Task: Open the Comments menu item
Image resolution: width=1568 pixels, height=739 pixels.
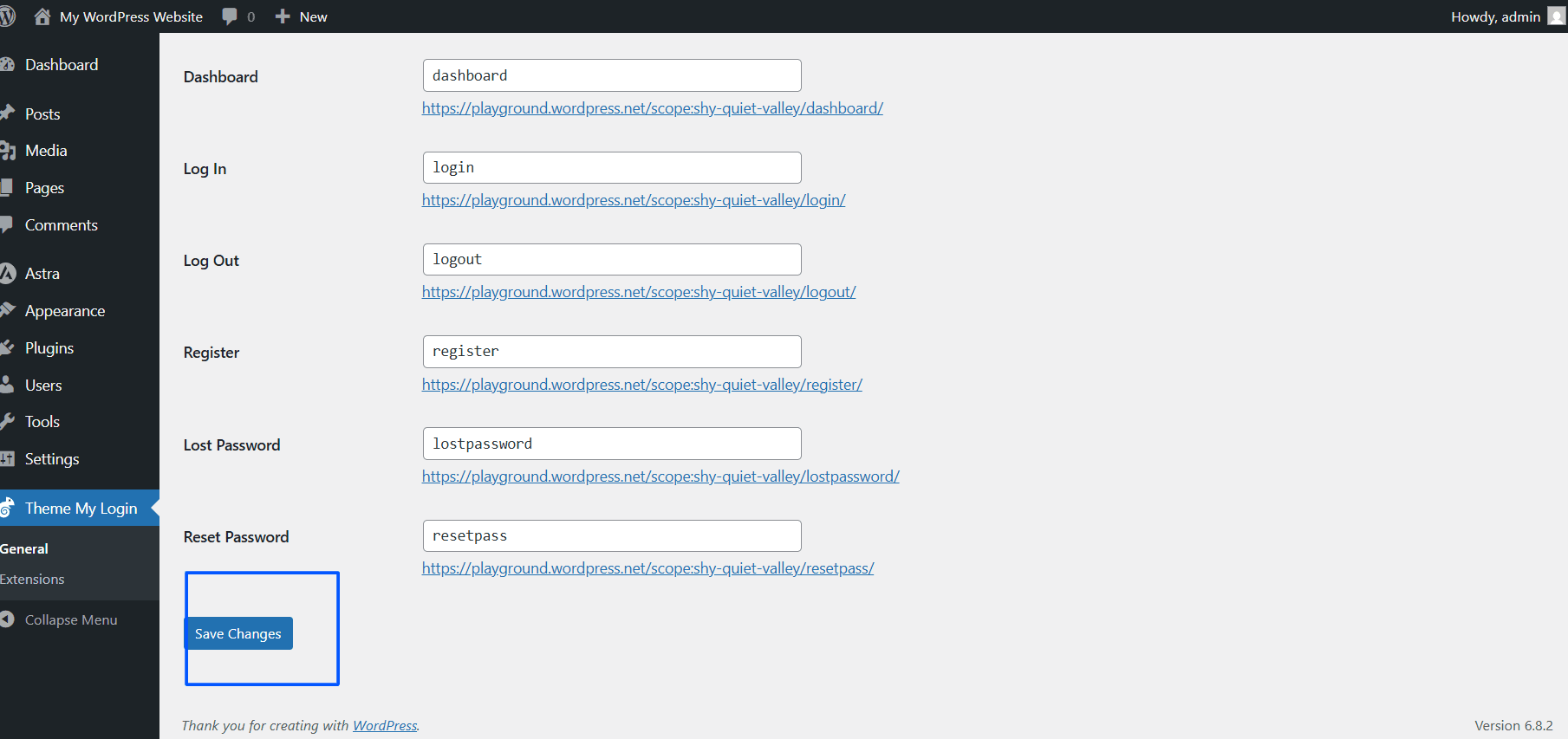Action: [x=62, y=225]
